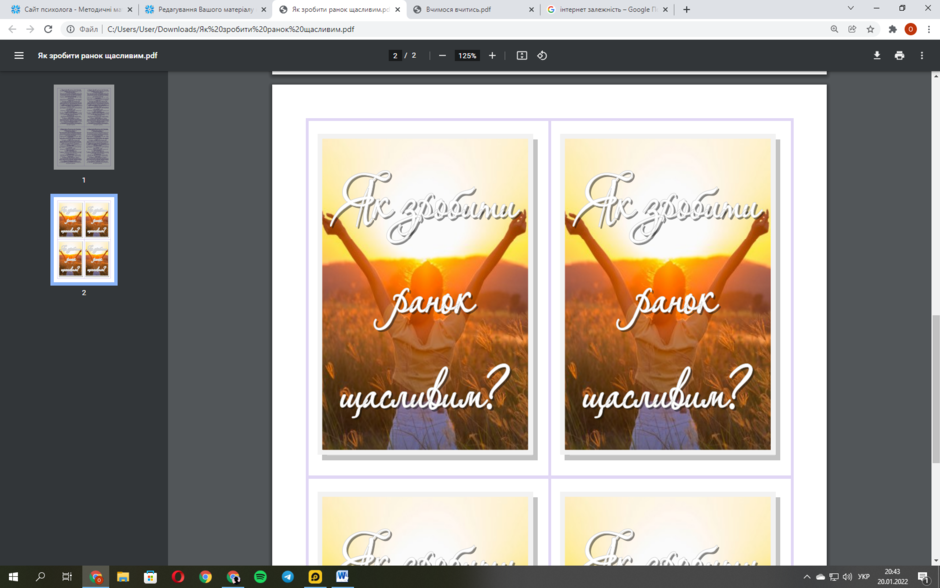This screenshot has width=940, height=588.
Task: Open PDF viewer more actions menu
Action: pyautogui.click(x=922, y=56)
